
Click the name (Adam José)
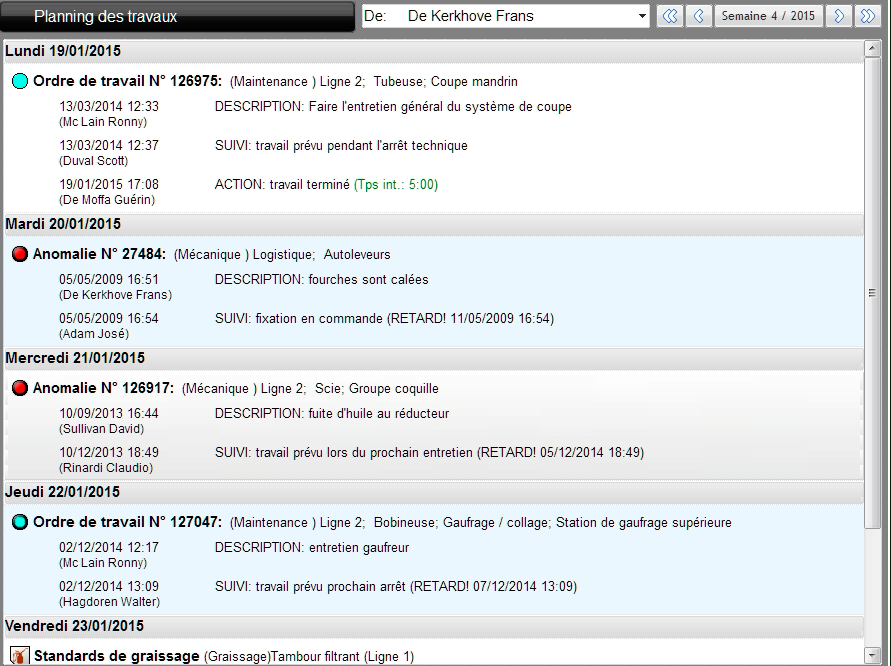click(94, 334)
